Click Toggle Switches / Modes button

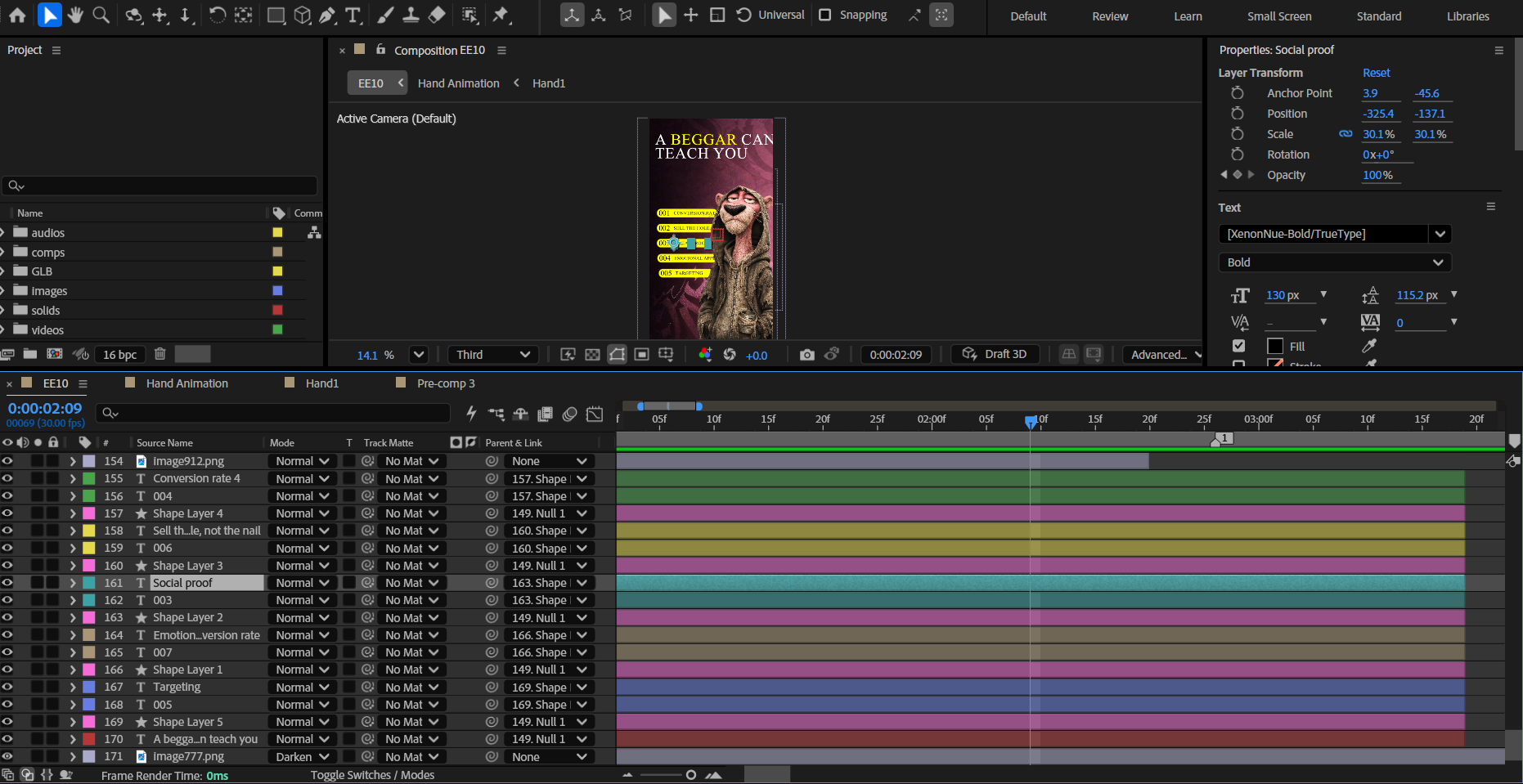[x=372, y=775]
